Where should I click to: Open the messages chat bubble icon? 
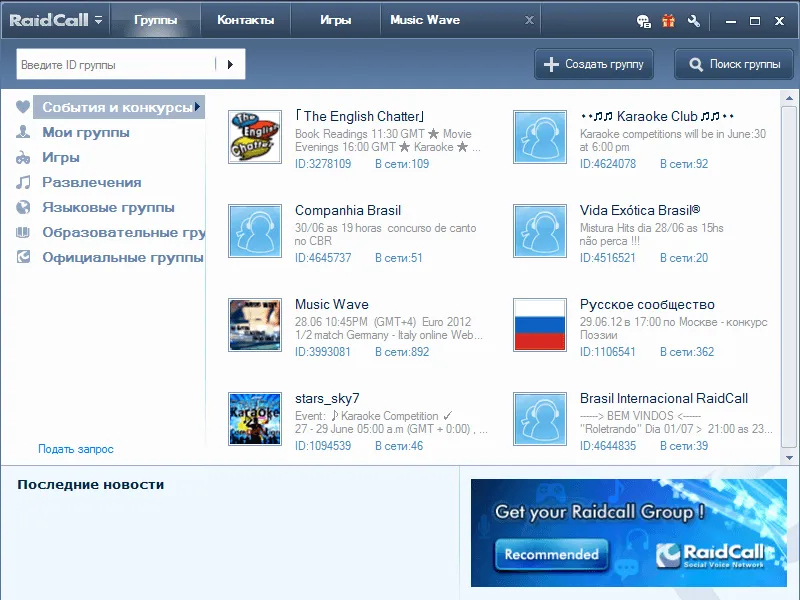point(643,21)
